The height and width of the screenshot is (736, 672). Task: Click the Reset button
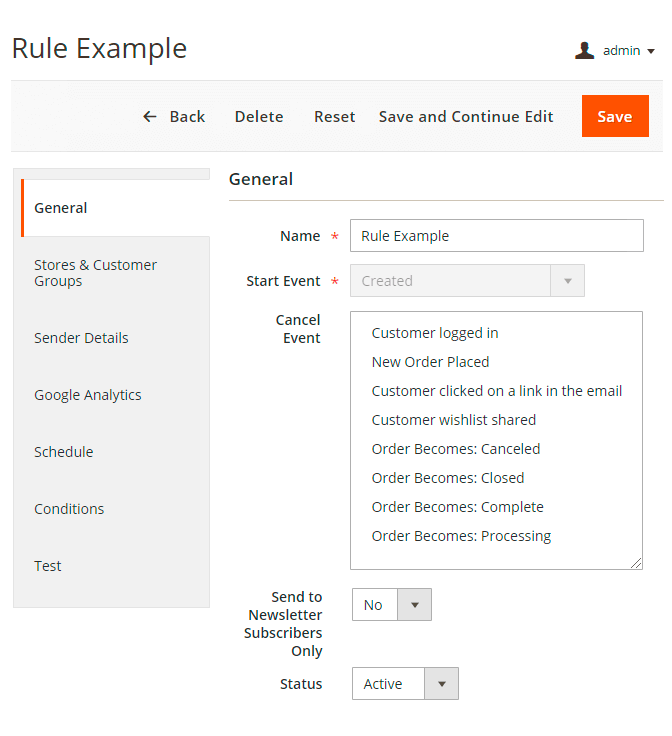coord(334,117)
